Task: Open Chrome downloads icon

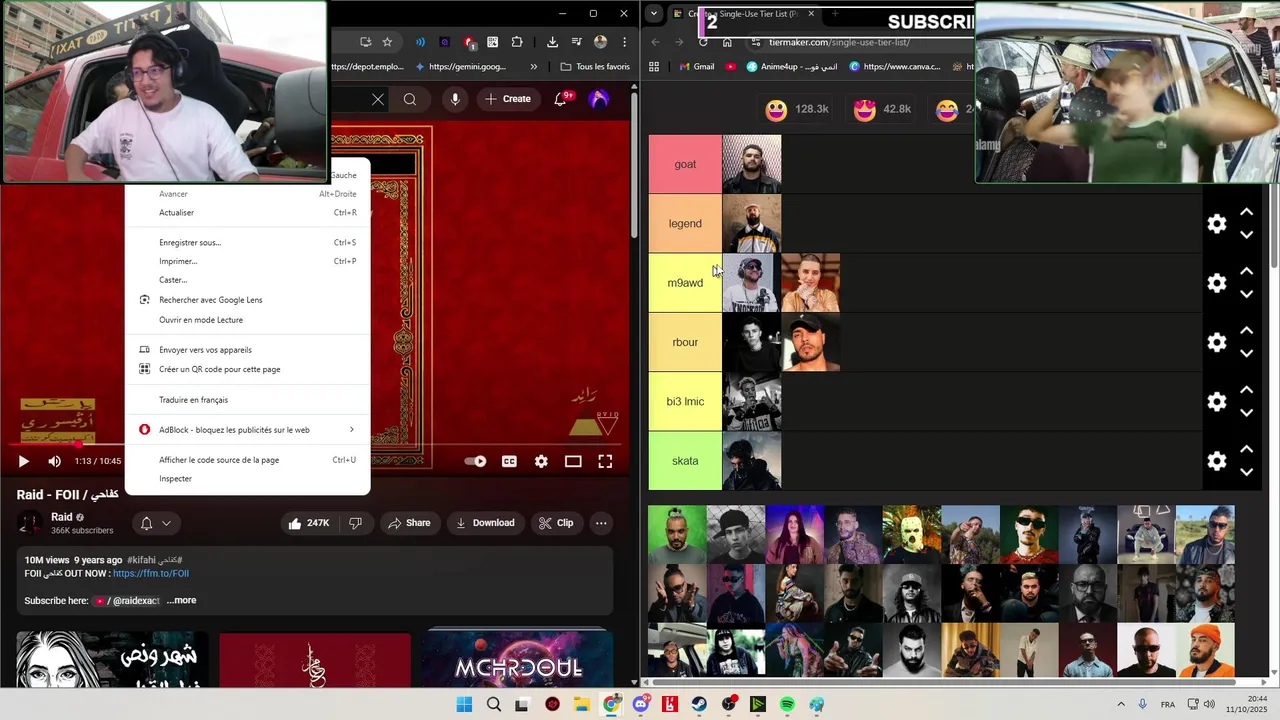Action: tap(552, 42)
